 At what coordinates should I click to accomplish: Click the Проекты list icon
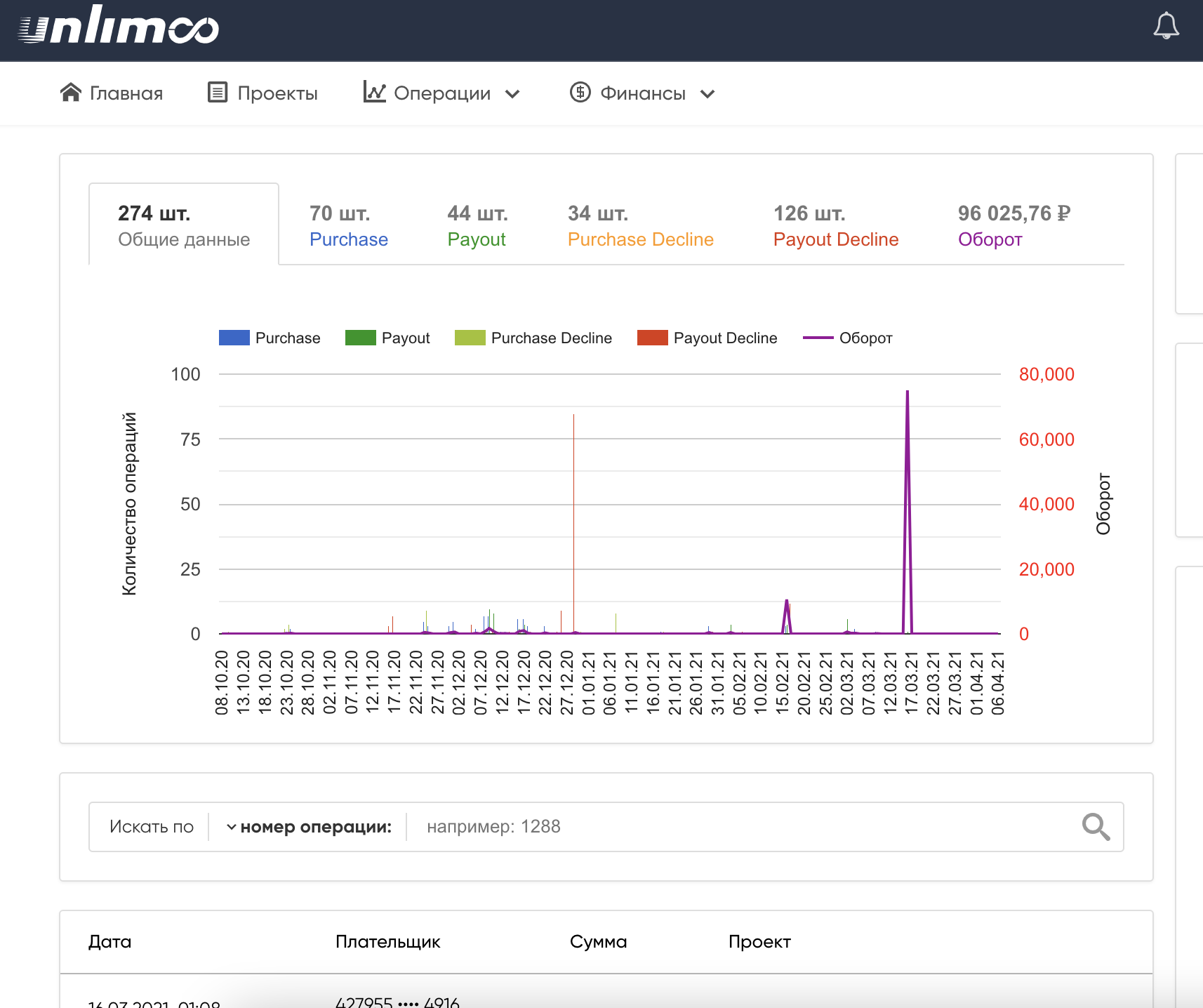coord(218,93)
